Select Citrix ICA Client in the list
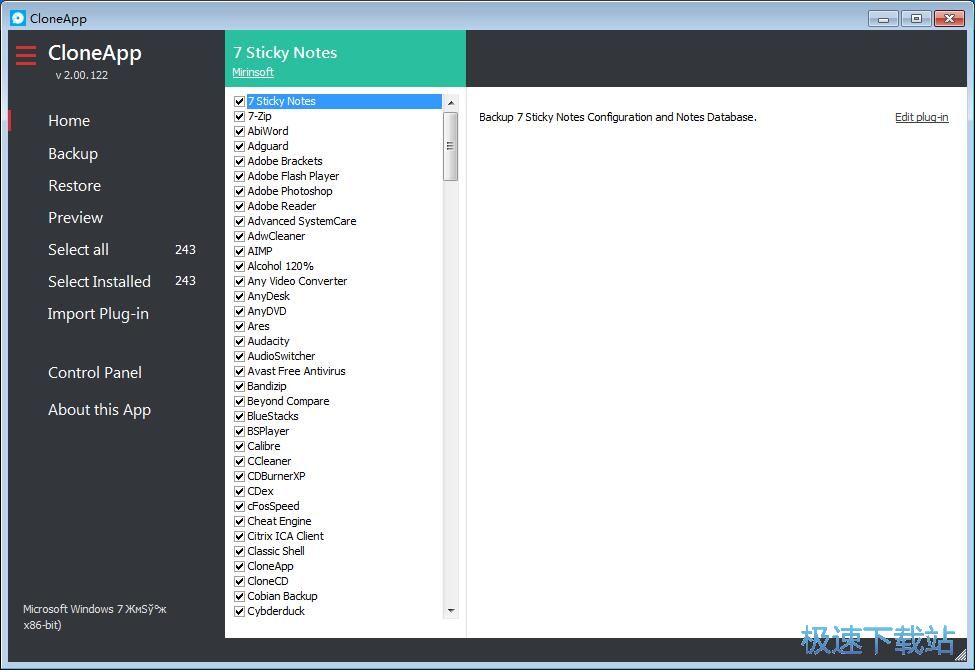Viewport: 975px width, 670px height. [285, 536]
